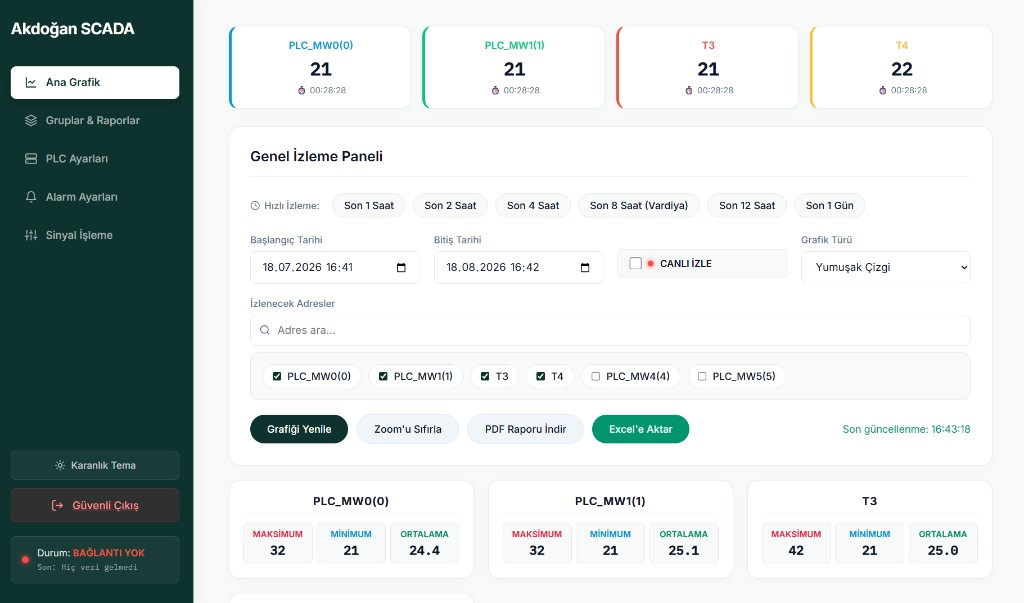The height and width of the screenshot is (603, 1024).
Task: Uncheck the T3 address checkbox
Action: tap(485, 376)
